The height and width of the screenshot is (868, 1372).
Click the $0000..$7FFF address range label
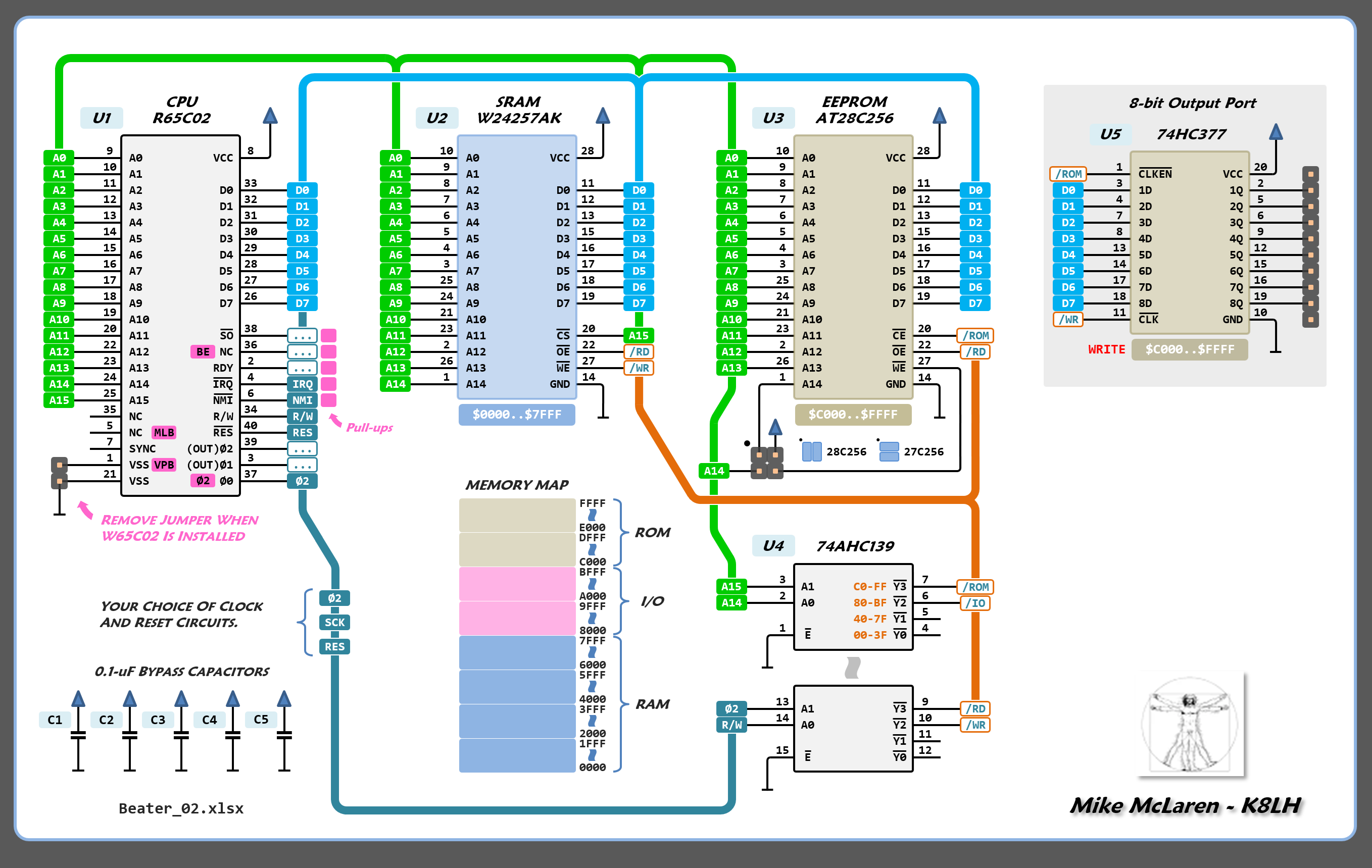[517, 415]
